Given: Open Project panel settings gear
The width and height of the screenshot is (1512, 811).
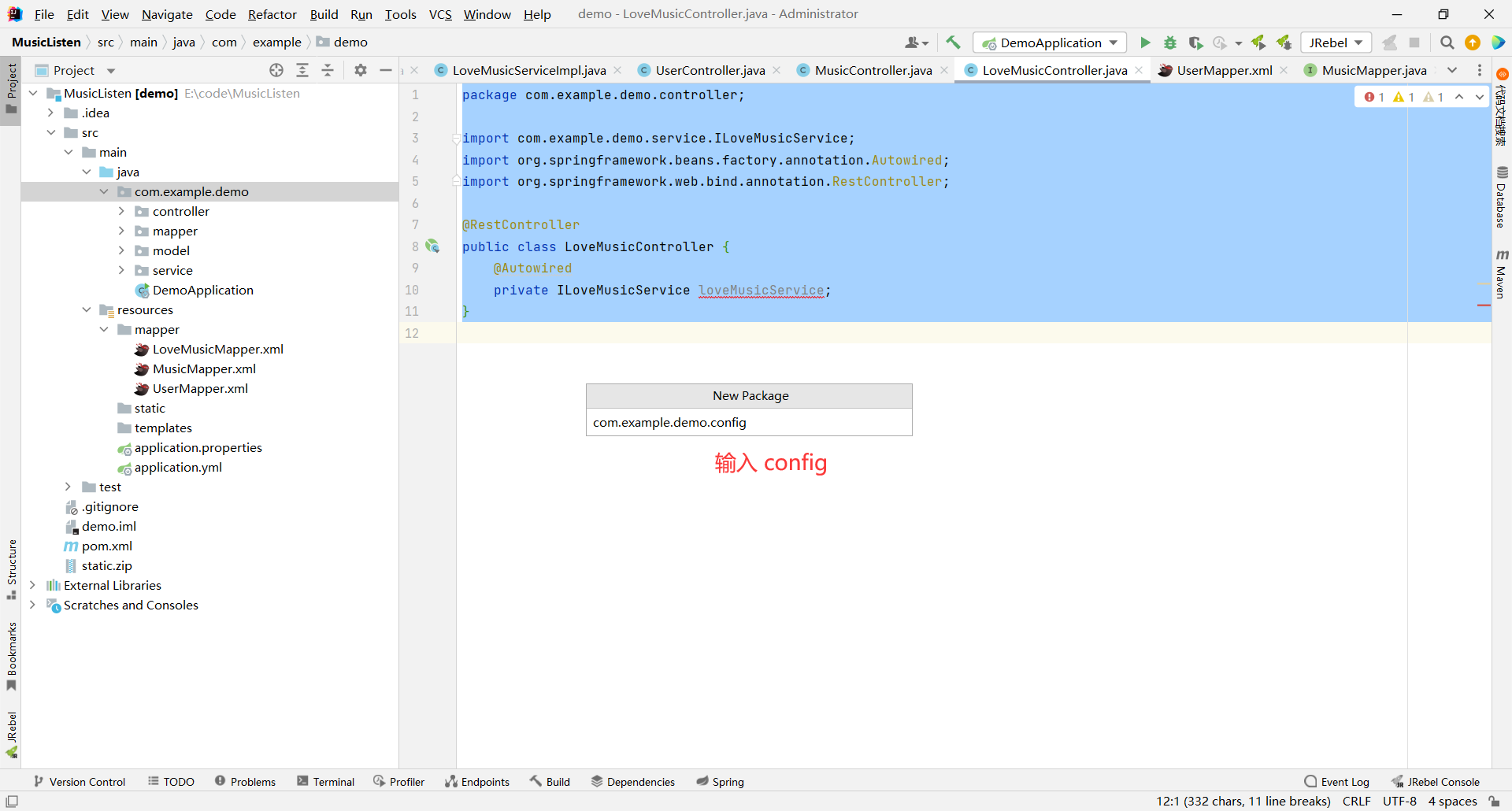Looking at the screenshot, I should [x=361, y=70].
